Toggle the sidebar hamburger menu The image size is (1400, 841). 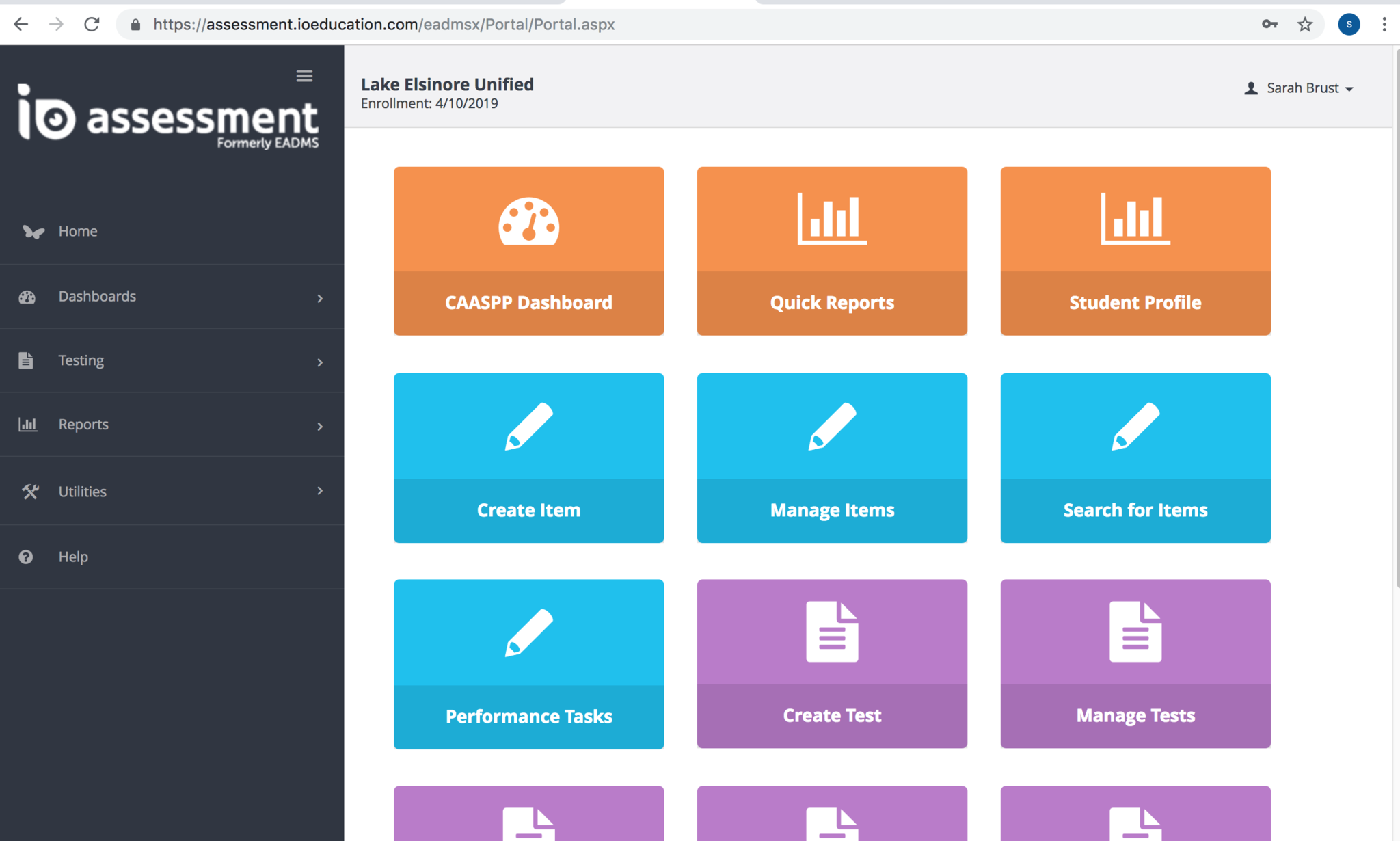pyautogui.click(x=304, y=76)
